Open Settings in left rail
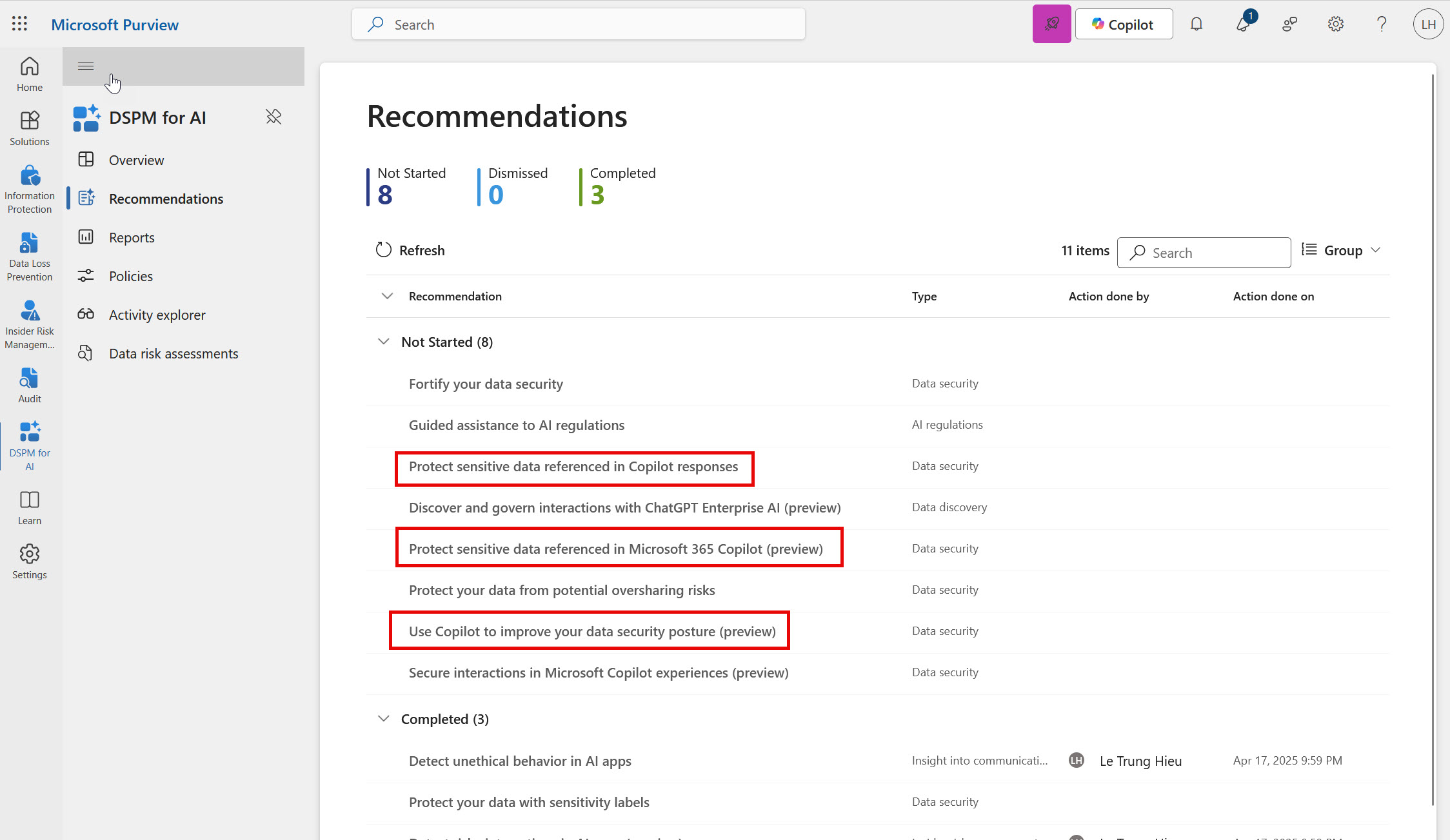1450x840 pixels. pyautogui.click(x=30, y=562)
